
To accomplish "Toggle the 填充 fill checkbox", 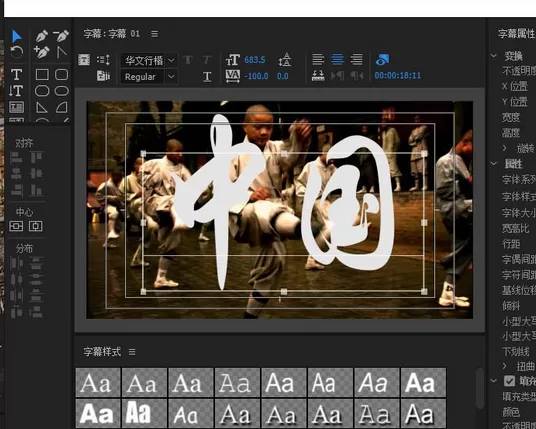I will pyautogui.click(x=509, y=381).
